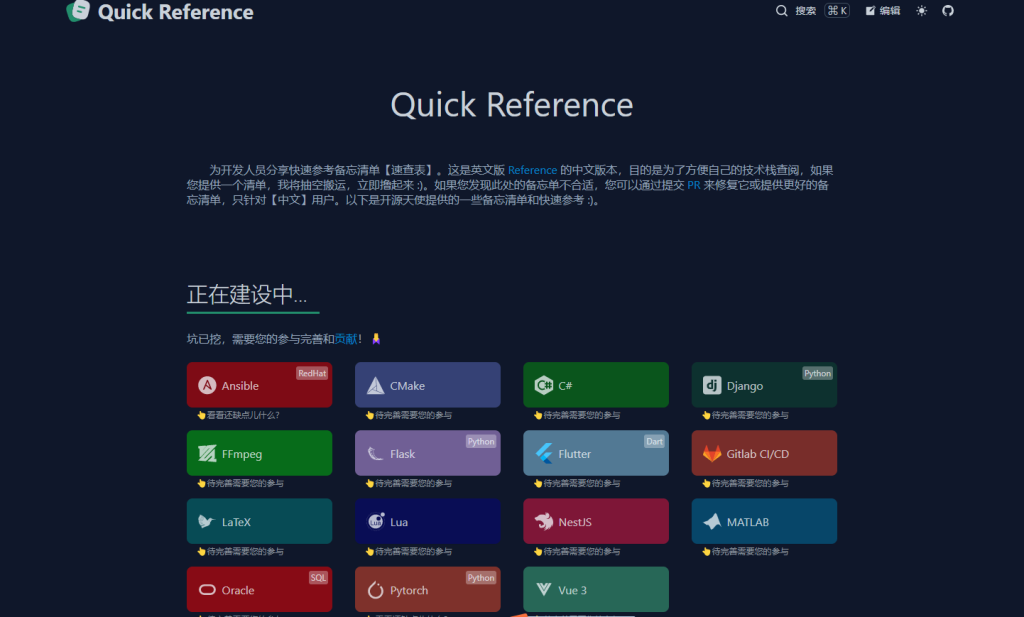This screenshot has height=617, width=1024.
Task: Open the blue Reference link in the intro
Action: point(532,170)
